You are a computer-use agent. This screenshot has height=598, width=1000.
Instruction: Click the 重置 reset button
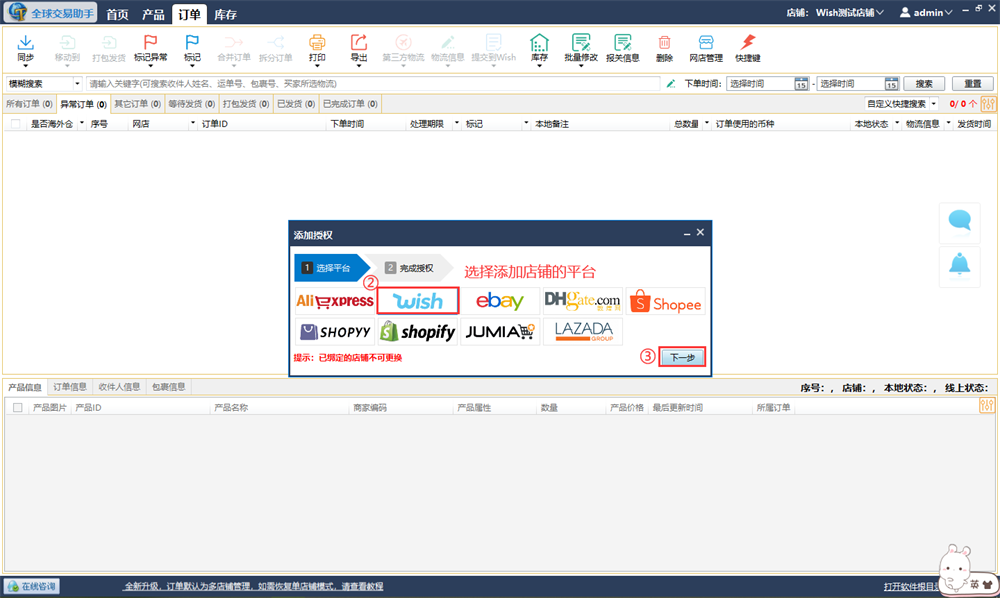click(x=973, y=84)
